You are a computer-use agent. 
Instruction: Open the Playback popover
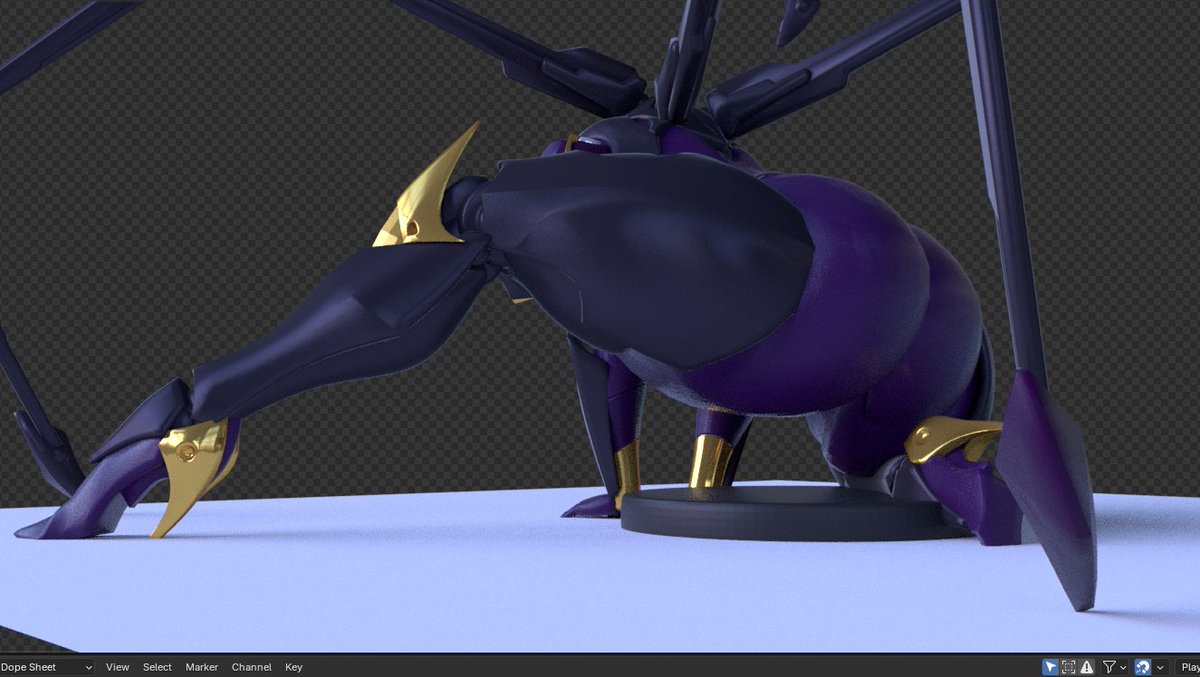coord(1188,667)
